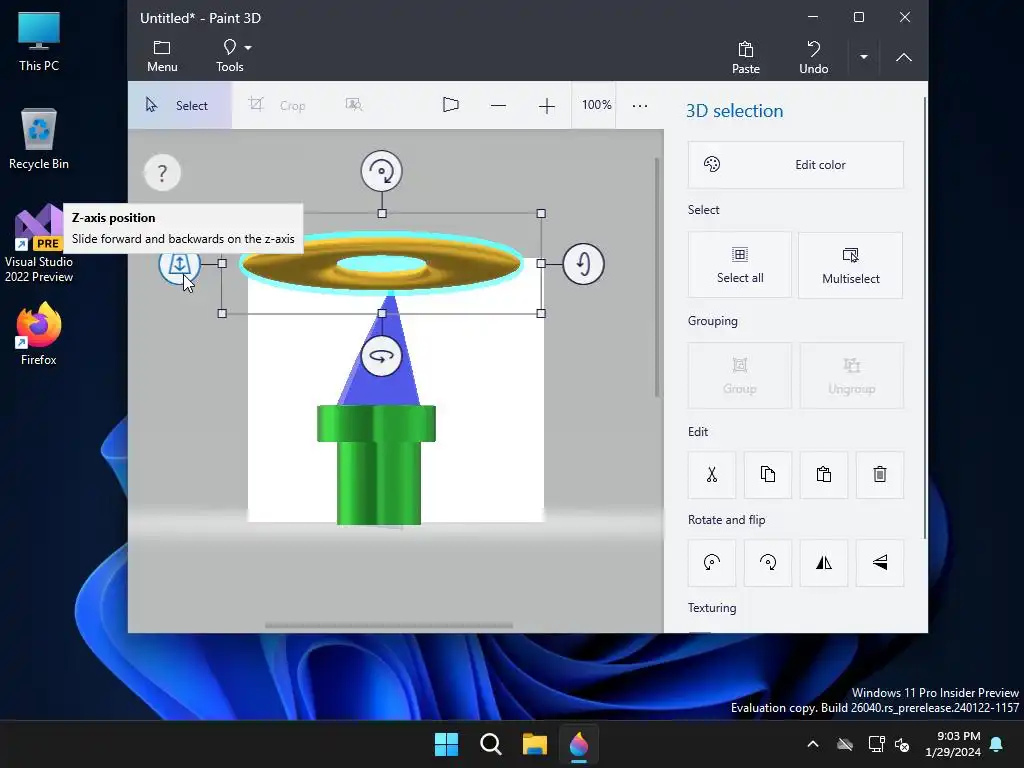
Task: Open the Windows Start menu
Action: [447, 744]
